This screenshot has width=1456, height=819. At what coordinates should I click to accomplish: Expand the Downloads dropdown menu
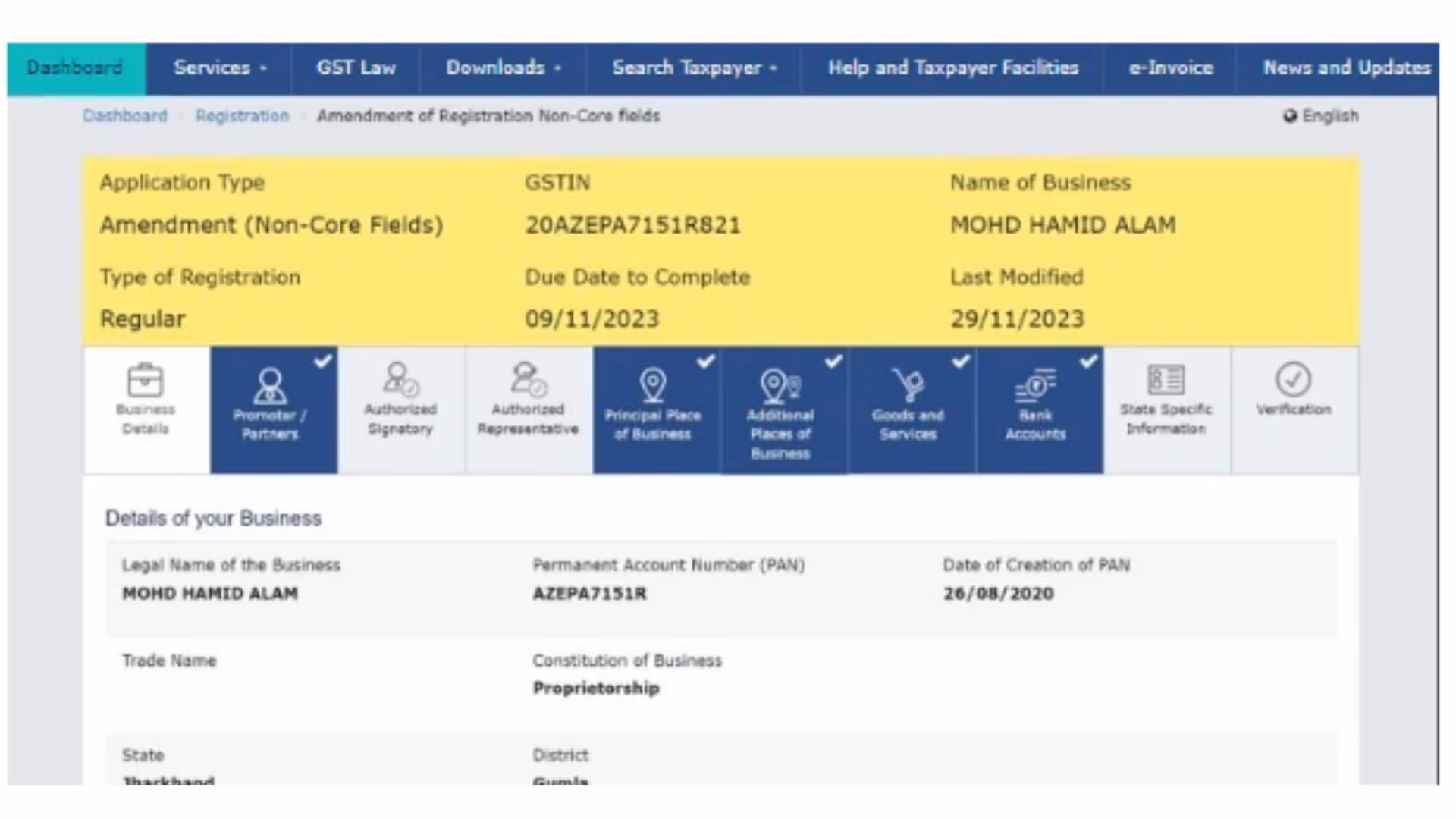pos(503,68)
